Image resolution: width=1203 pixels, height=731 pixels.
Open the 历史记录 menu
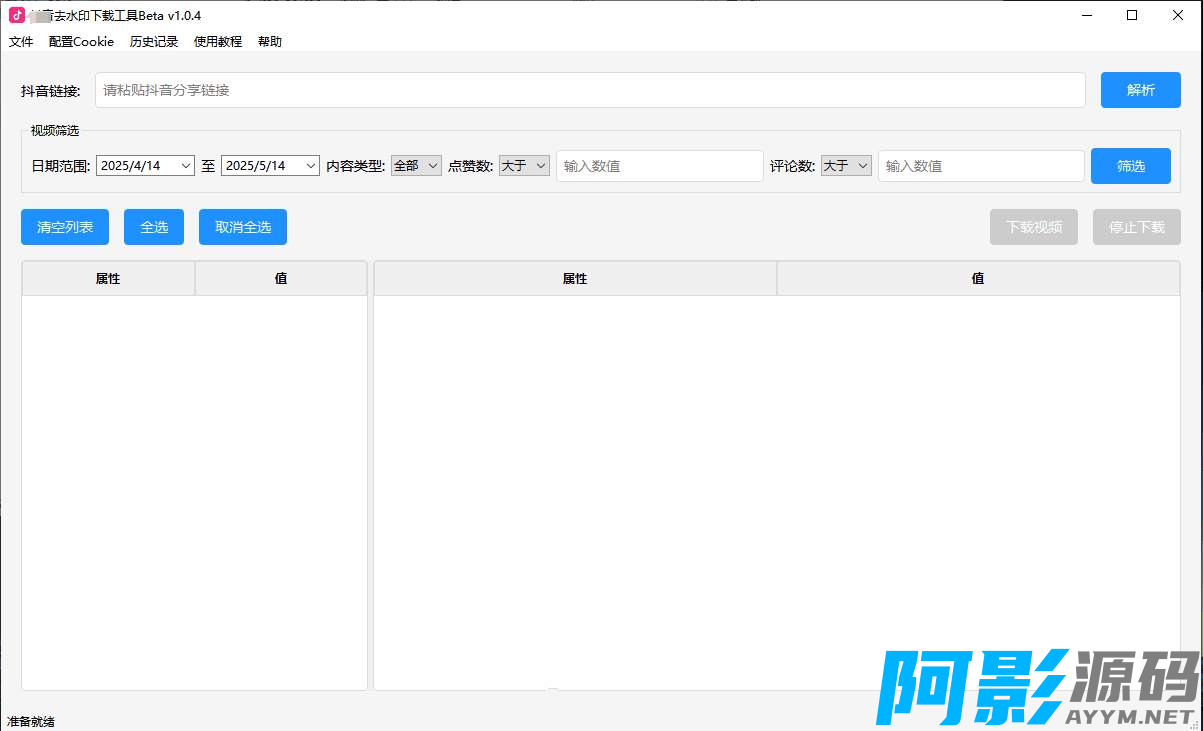(x=154, y=42)
